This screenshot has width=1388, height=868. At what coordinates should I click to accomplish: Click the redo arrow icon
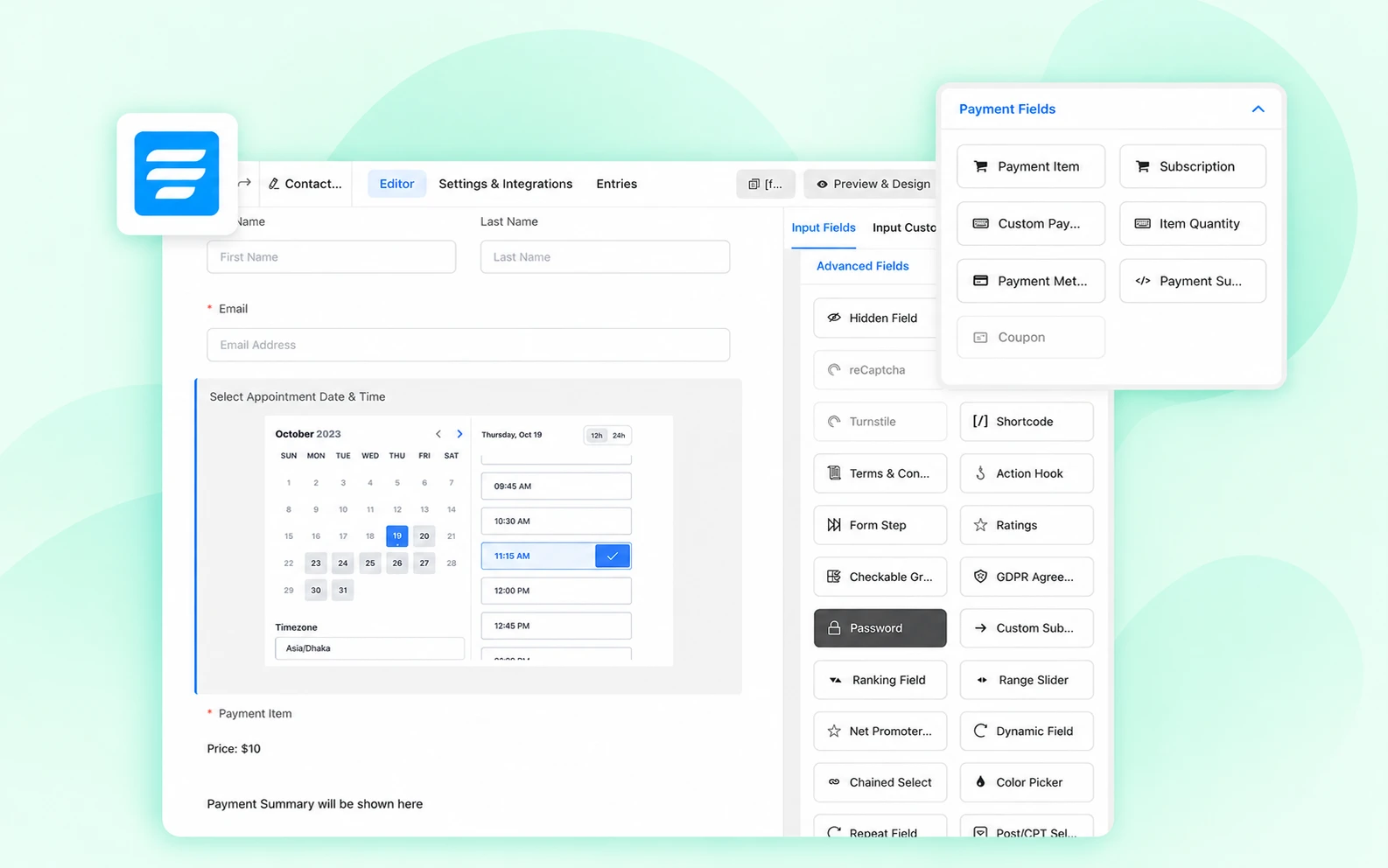coord(245,183)
